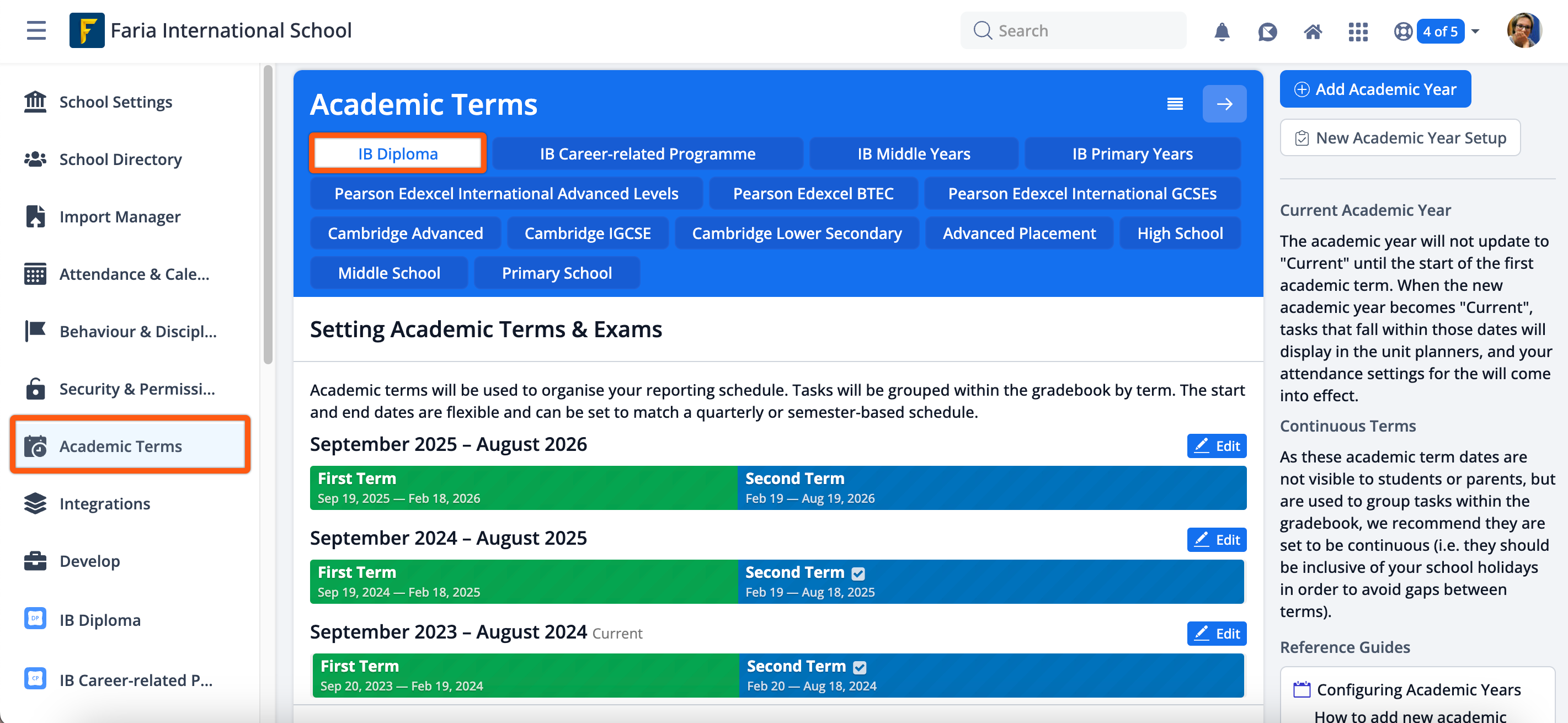Switch to Cambridge Lower Secondary tab
The width and height of the screenshot is (1568, 723).
point(797,233)
